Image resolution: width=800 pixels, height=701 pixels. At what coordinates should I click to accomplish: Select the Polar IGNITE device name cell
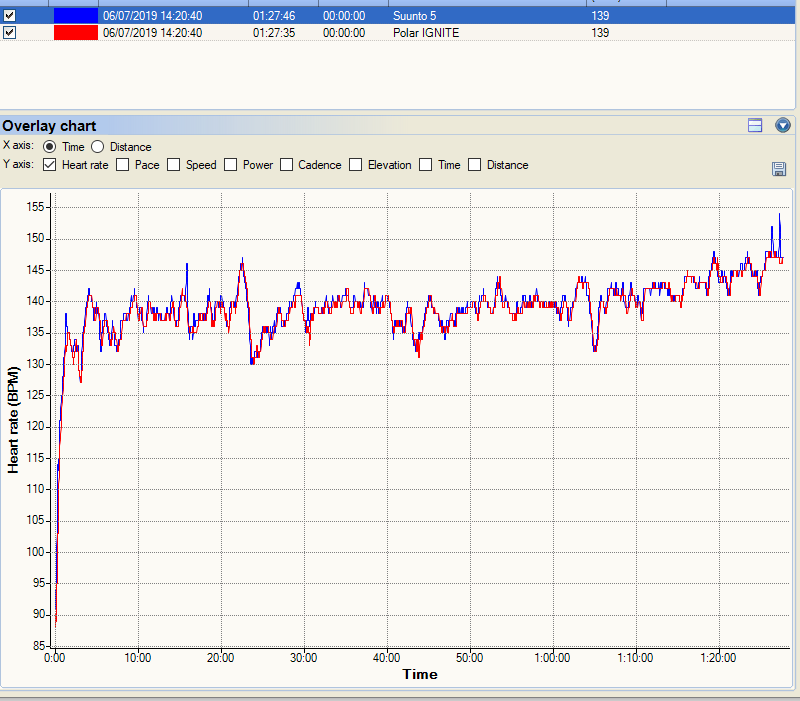pos(426,33)
